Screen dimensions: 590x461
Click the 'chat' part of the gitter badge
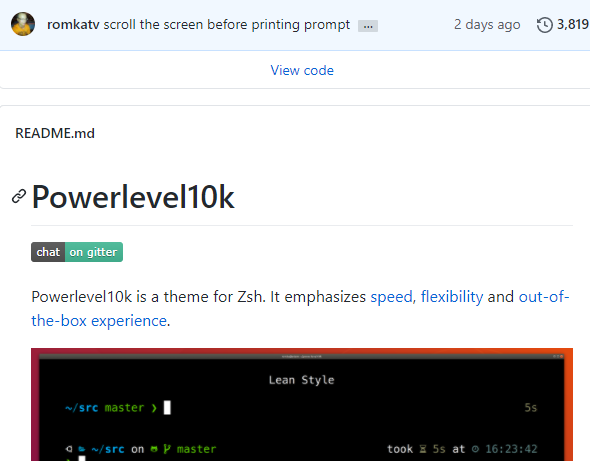pyautogui.click(x=48, y=252)
